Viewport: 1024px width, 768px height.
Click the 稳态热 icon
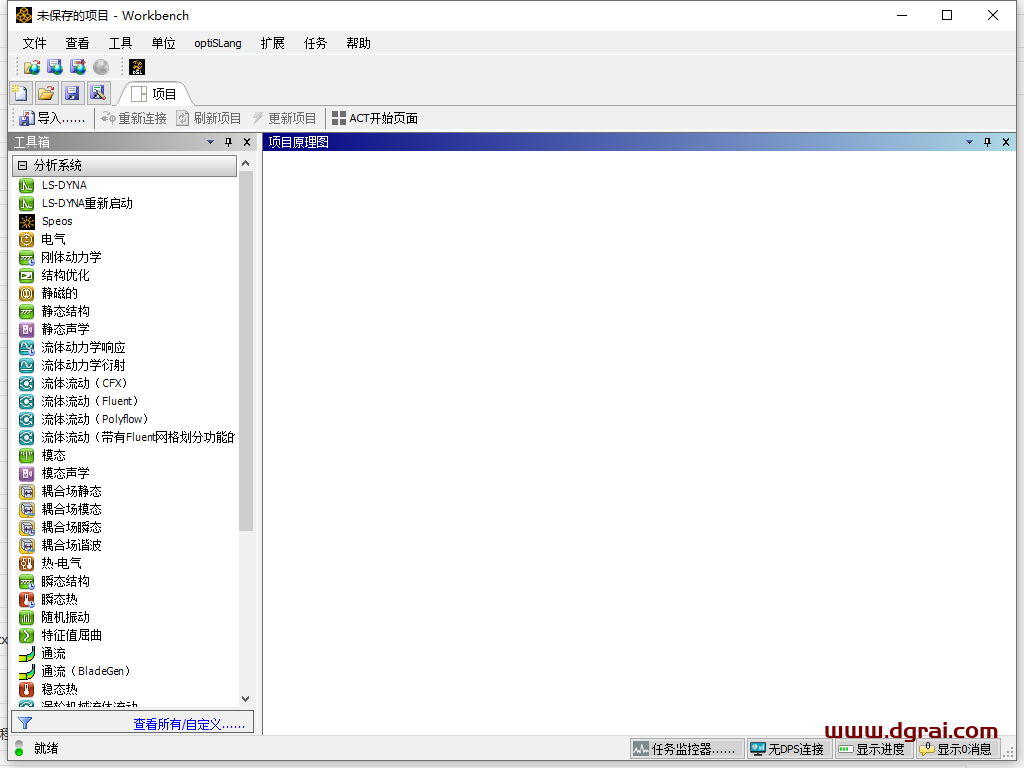pyautogui.click(x=26, y=689)
